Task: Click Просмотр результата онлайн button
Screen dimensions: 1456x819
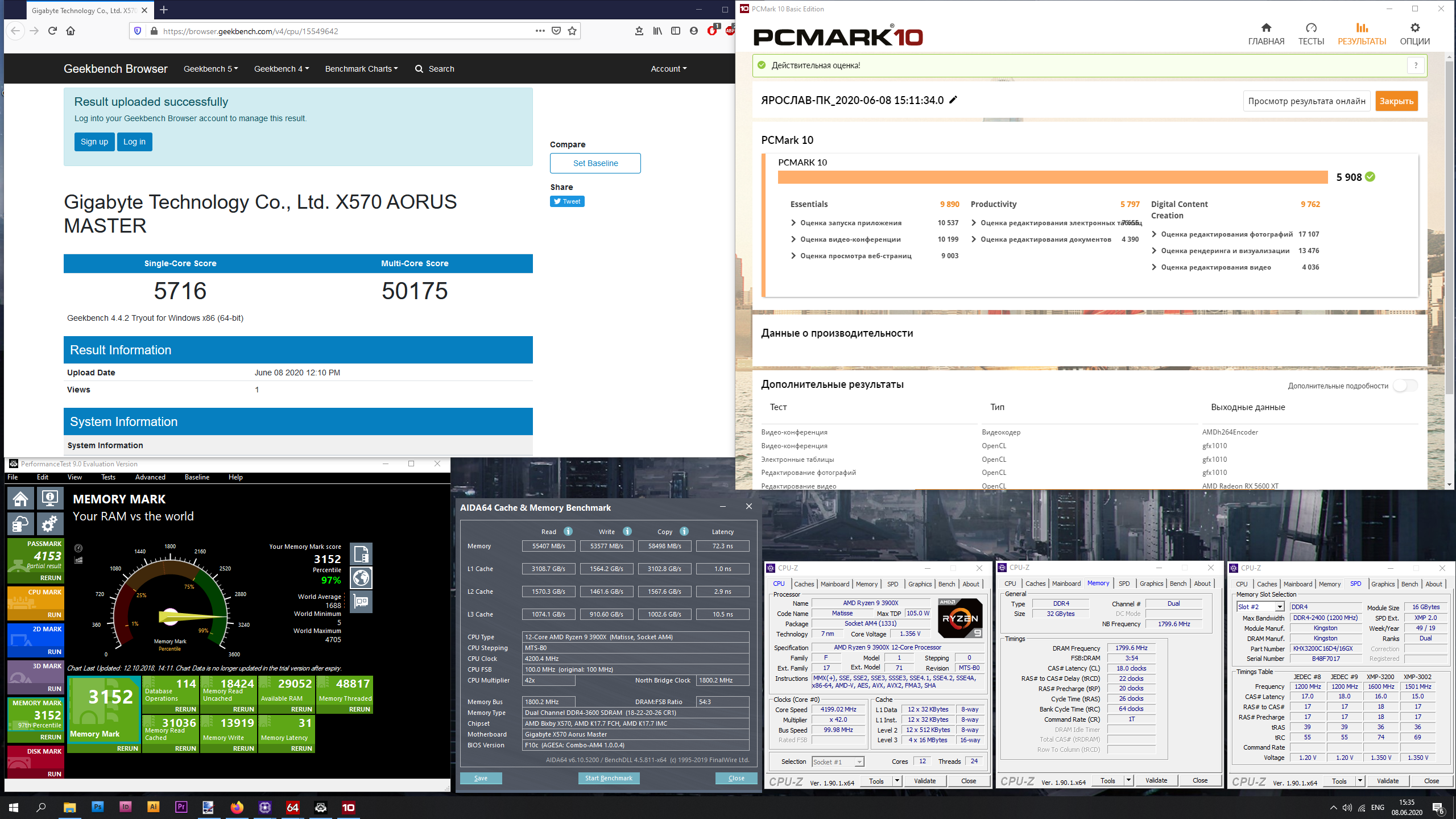Action: click(1306, 101)
